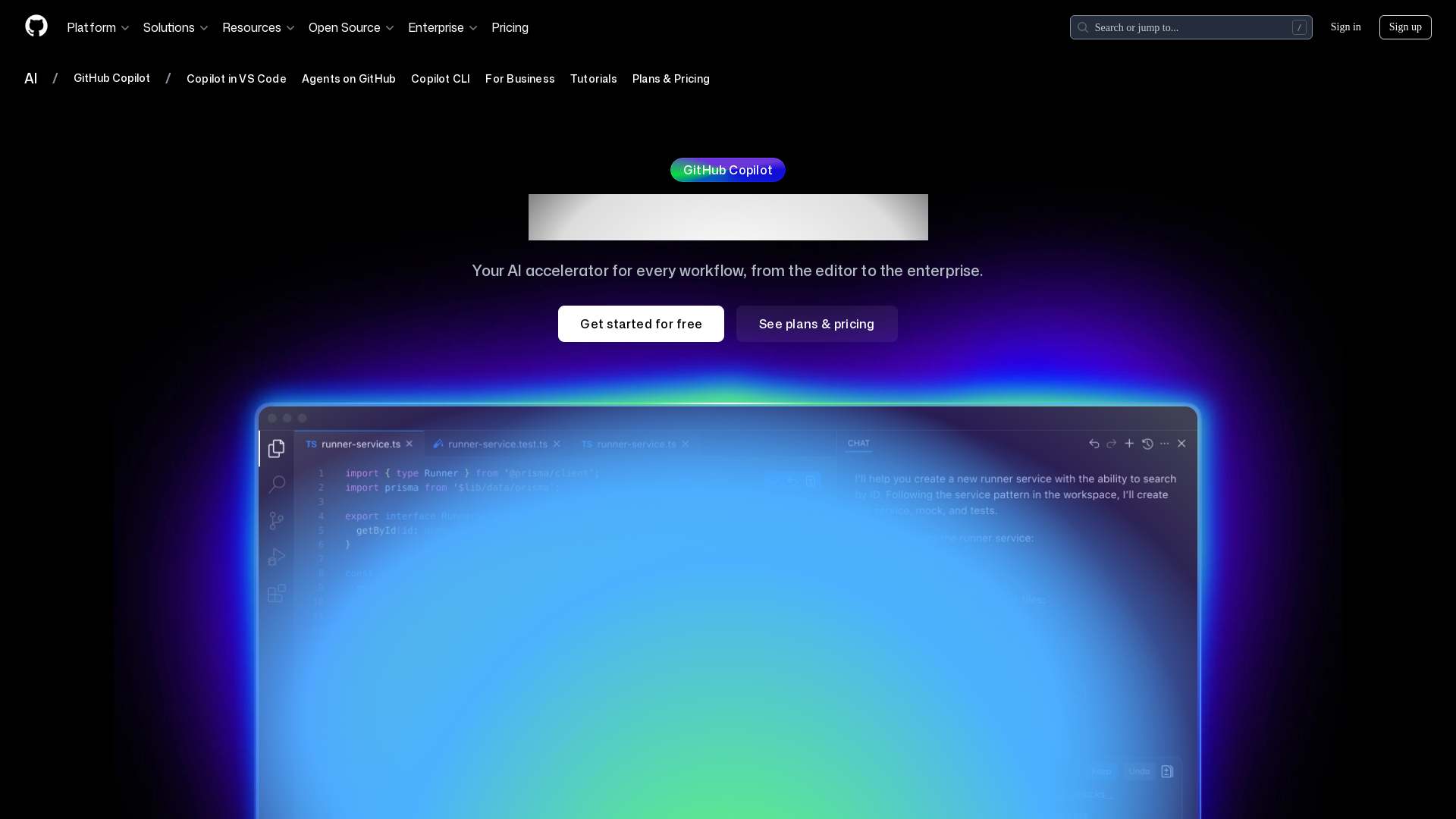This screenshot has width=1456, height=819.
Task: Open more actions via the ellipsis icon in chat
Action: [1166, 444]
